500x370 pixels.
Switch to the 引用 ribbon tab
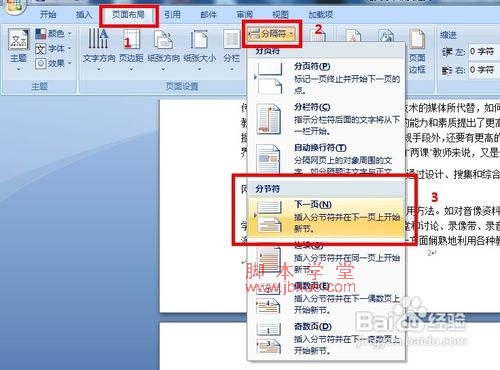pyautogui.click(x=172, y=15)
